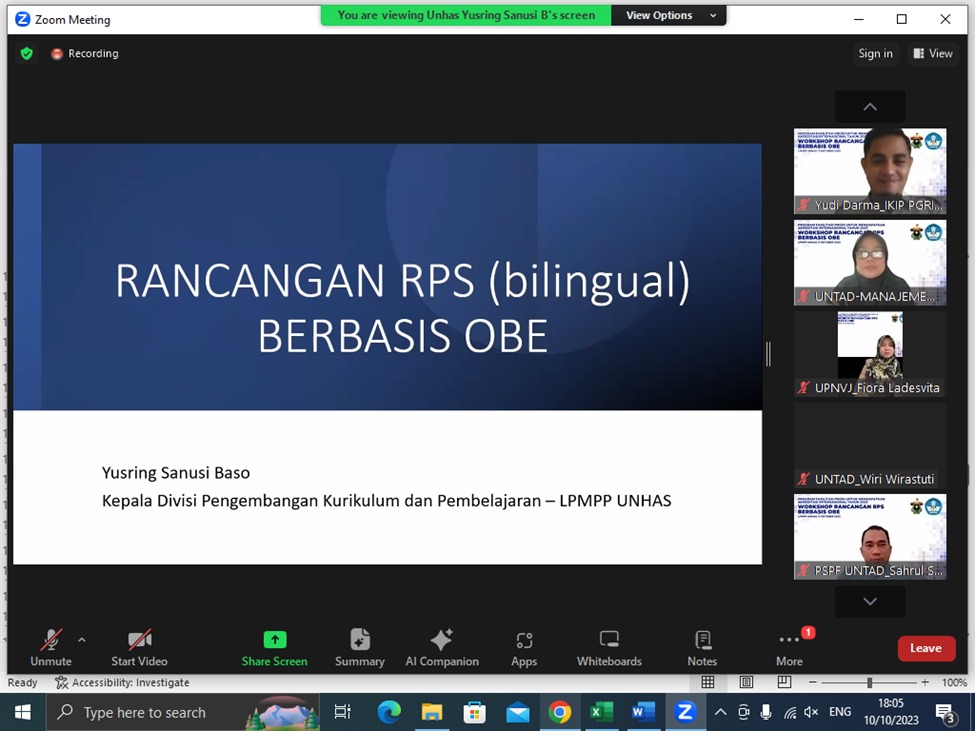Open the AI Companion panel

click(x=441, y=647)
